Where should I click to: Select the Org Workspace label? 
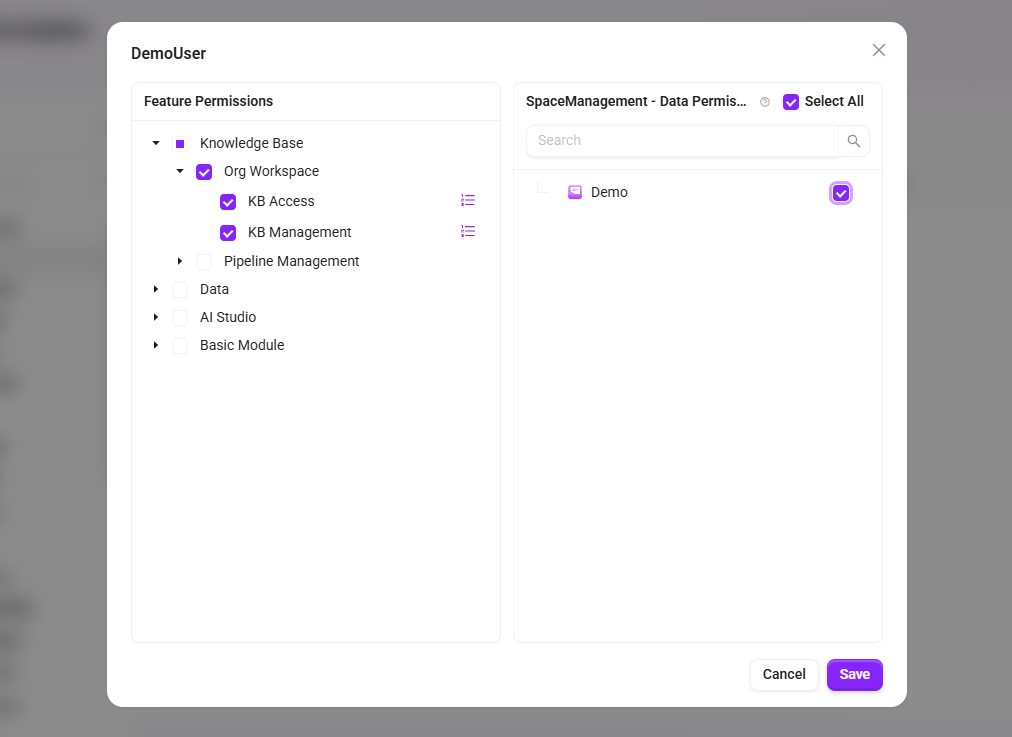pyautogui.click(x=271, y=171)
